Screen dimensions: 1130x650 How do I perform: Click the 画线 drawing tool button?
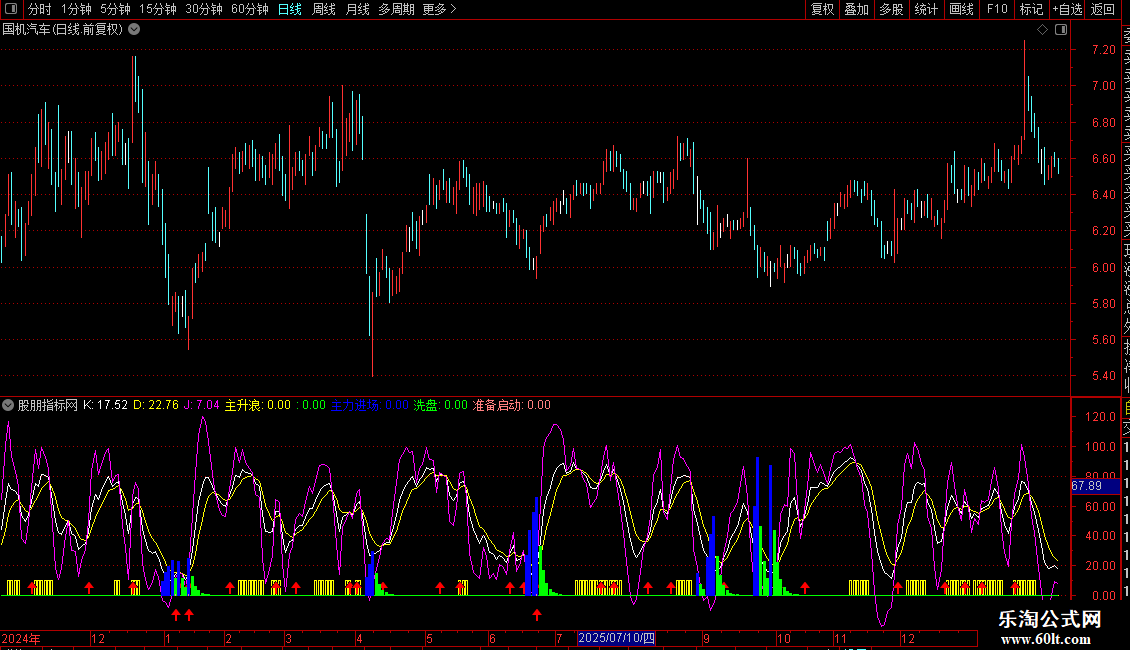click(x=961, y=9)
